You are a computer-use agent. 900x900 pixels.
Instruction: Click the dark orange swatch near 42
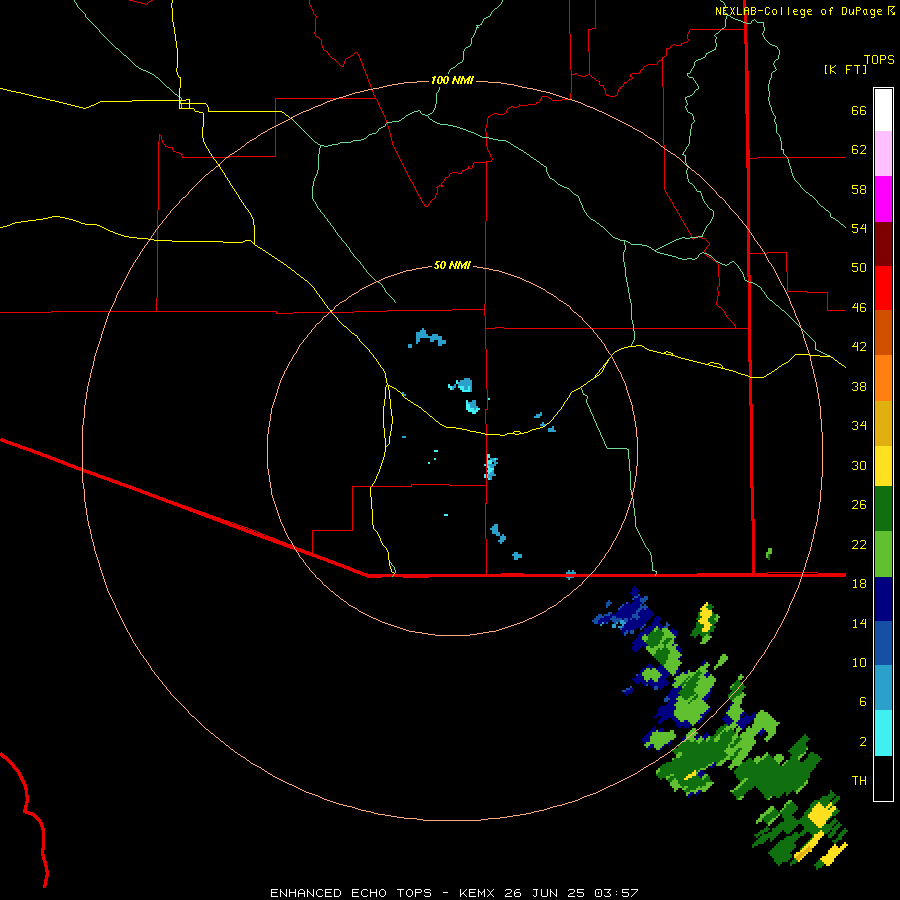point(883,332)
